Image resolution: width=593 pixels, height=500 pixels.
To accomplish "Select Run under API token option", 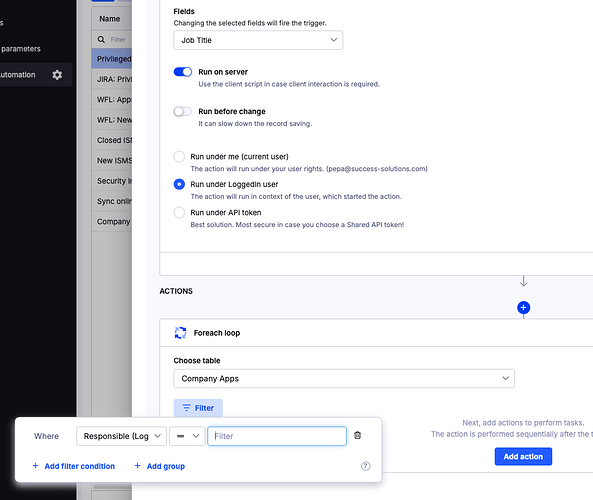I will [x=179, y=212].
